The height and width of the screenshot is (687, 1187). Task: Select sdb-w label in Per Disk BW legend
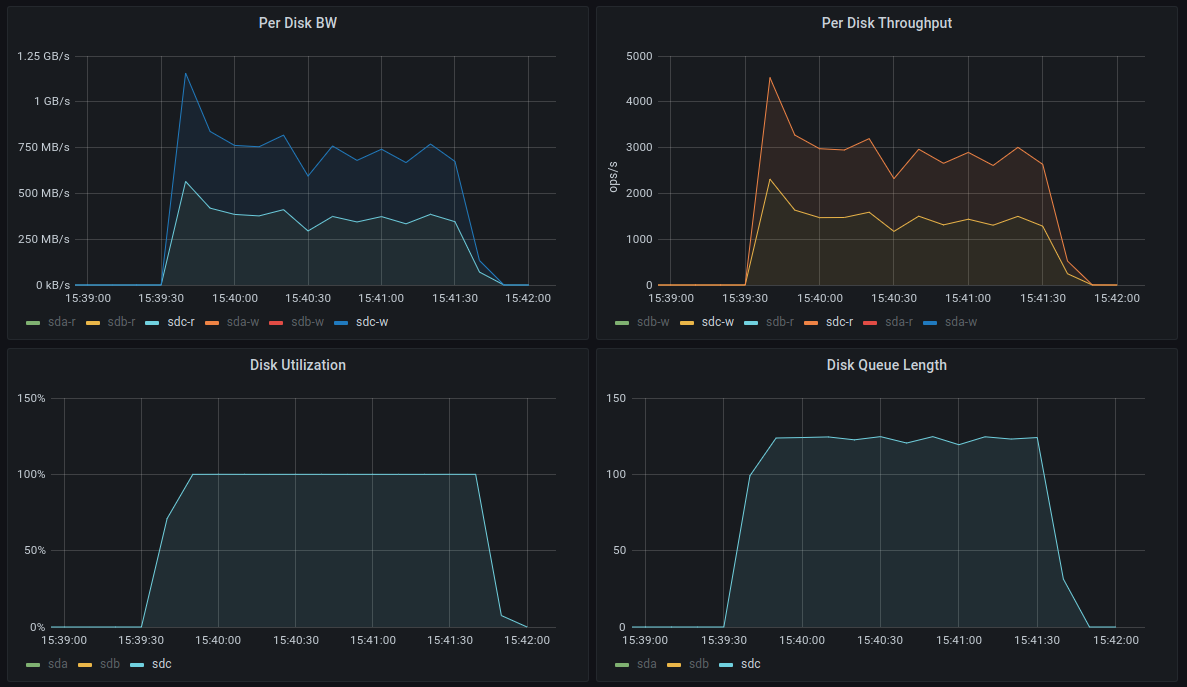click(x=308, y=322)
